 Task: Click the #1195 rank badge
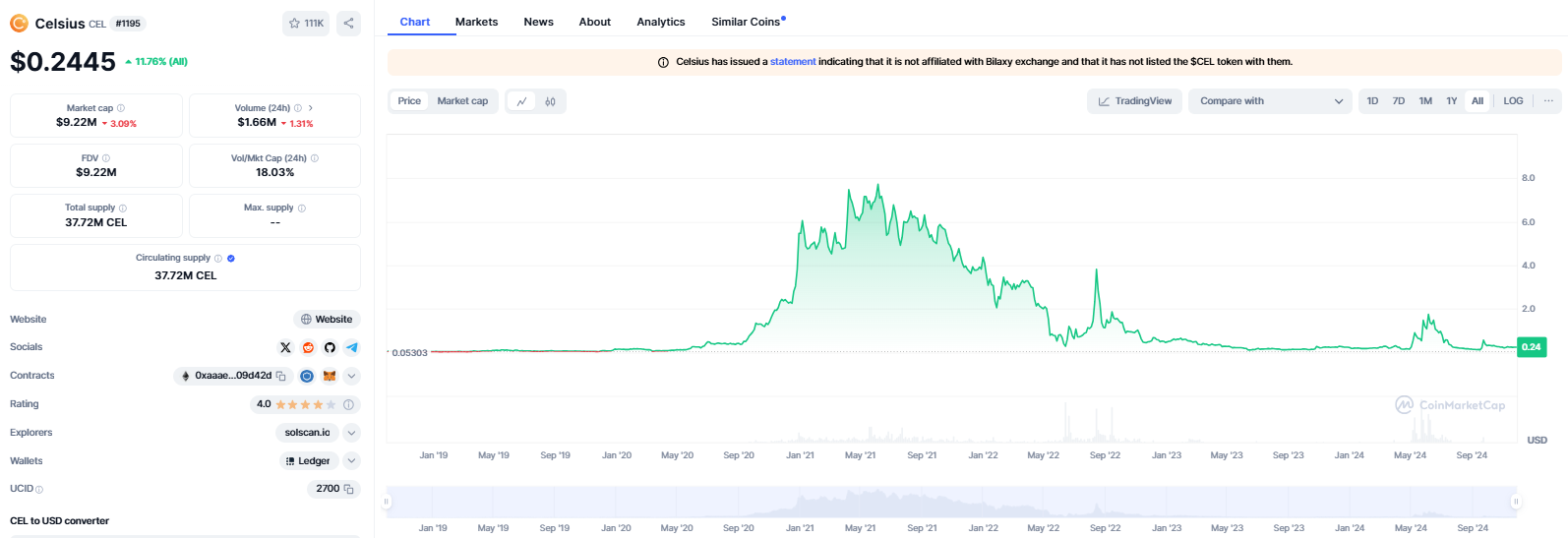(x=128, y=24)
